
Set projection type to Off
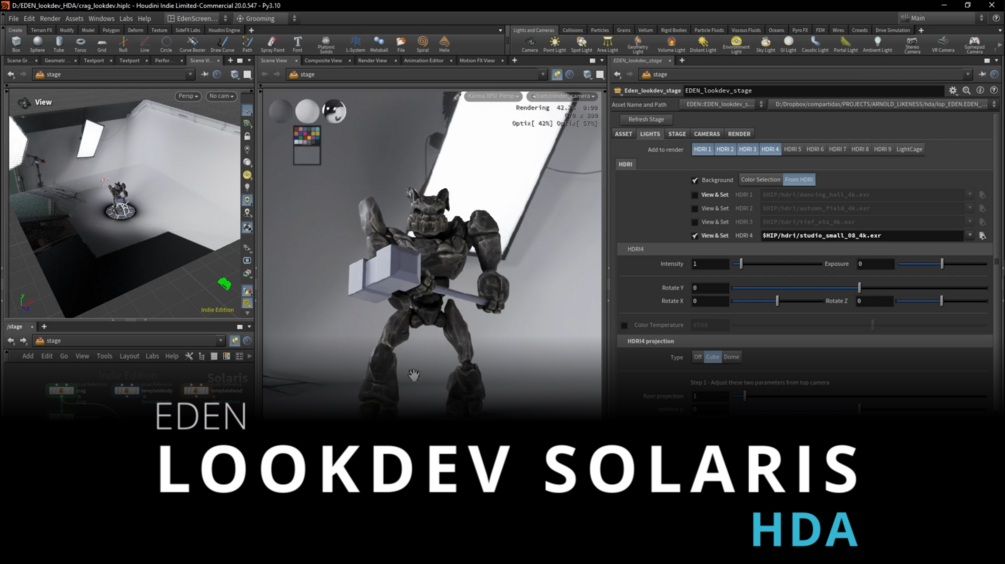(697, 357)
